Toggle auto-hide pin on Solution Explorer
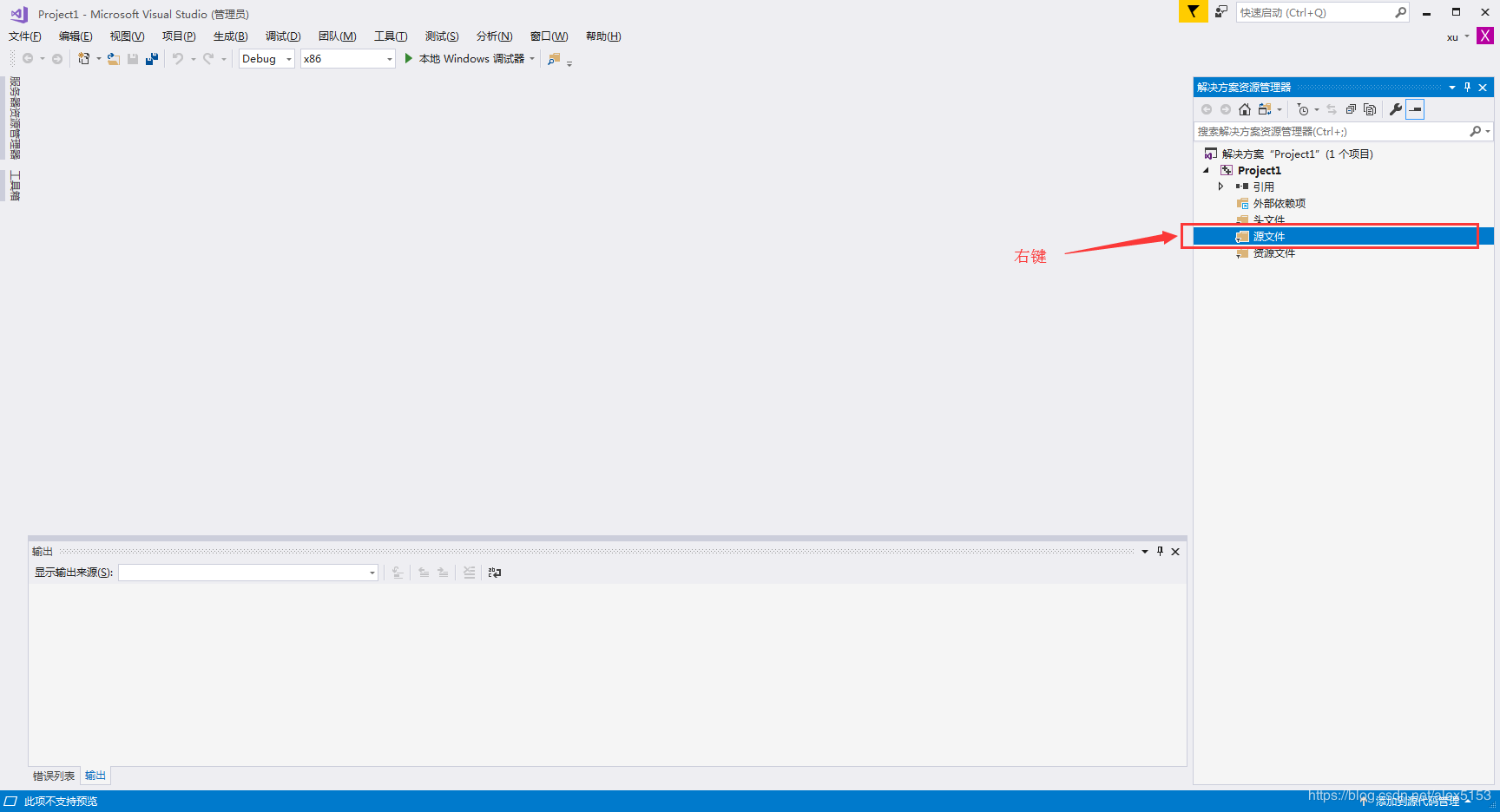The image size is (1500, 812). pos(1468,87)
